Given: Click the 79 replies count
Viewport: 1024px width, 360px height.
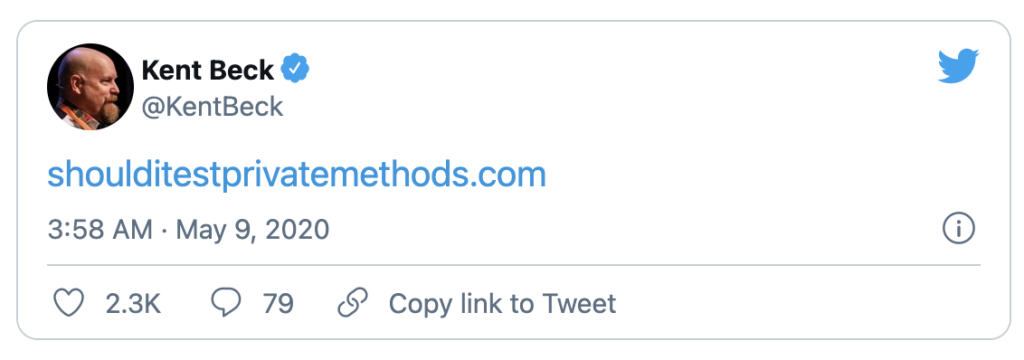Looking at the screenshot, I should [278, 304].
